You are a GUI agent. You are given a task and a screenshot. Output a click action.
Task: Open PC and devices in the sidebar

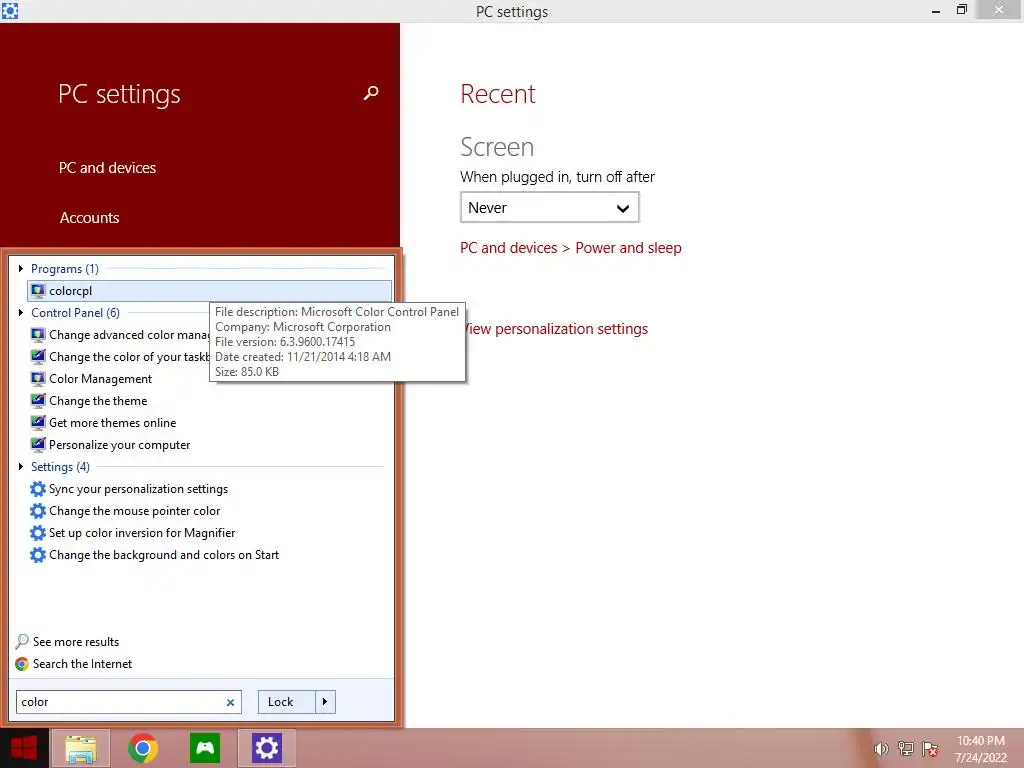coord(108,168)
